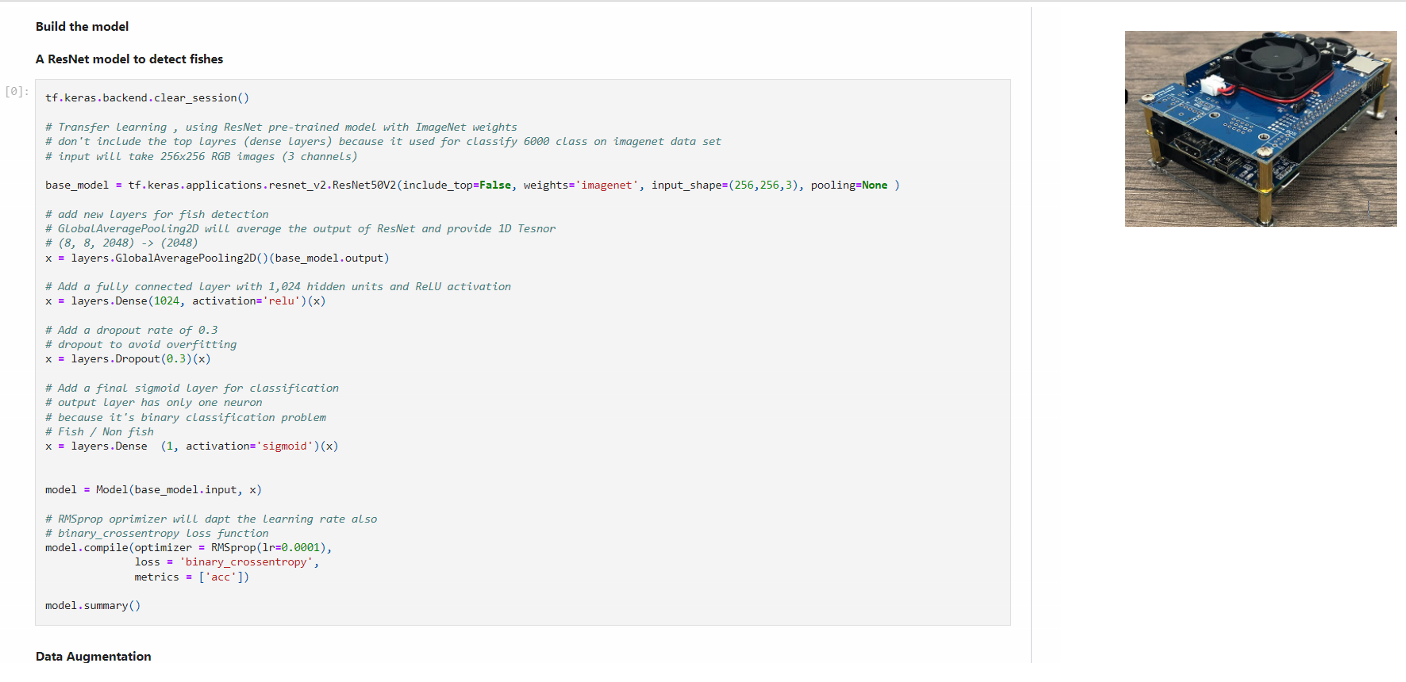Click the "# dropout to avoid overfitting" comment
1406x682 pixels.
point(141,345)
